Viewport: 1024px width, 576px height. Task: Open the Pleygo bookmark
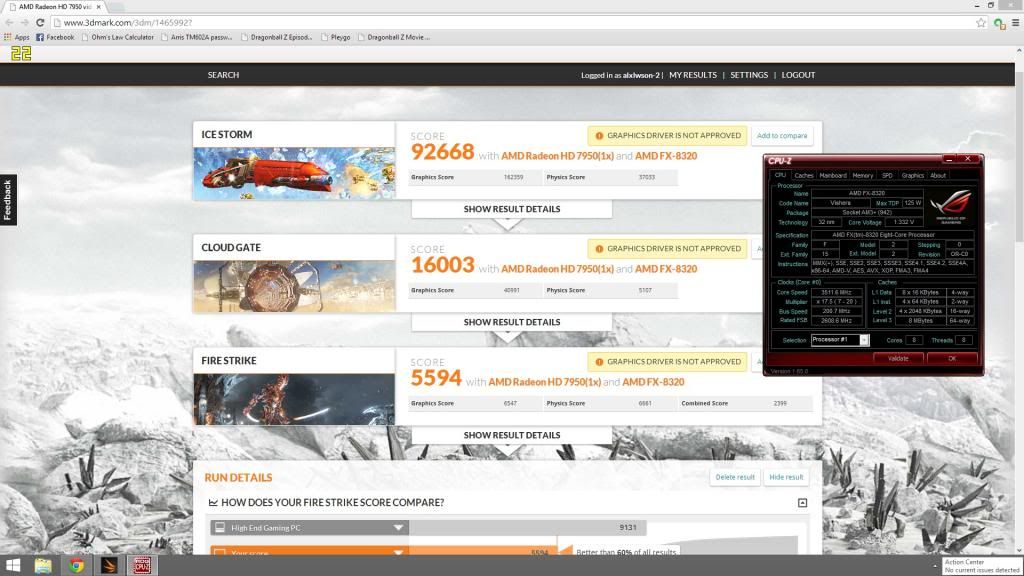(336, 37)
